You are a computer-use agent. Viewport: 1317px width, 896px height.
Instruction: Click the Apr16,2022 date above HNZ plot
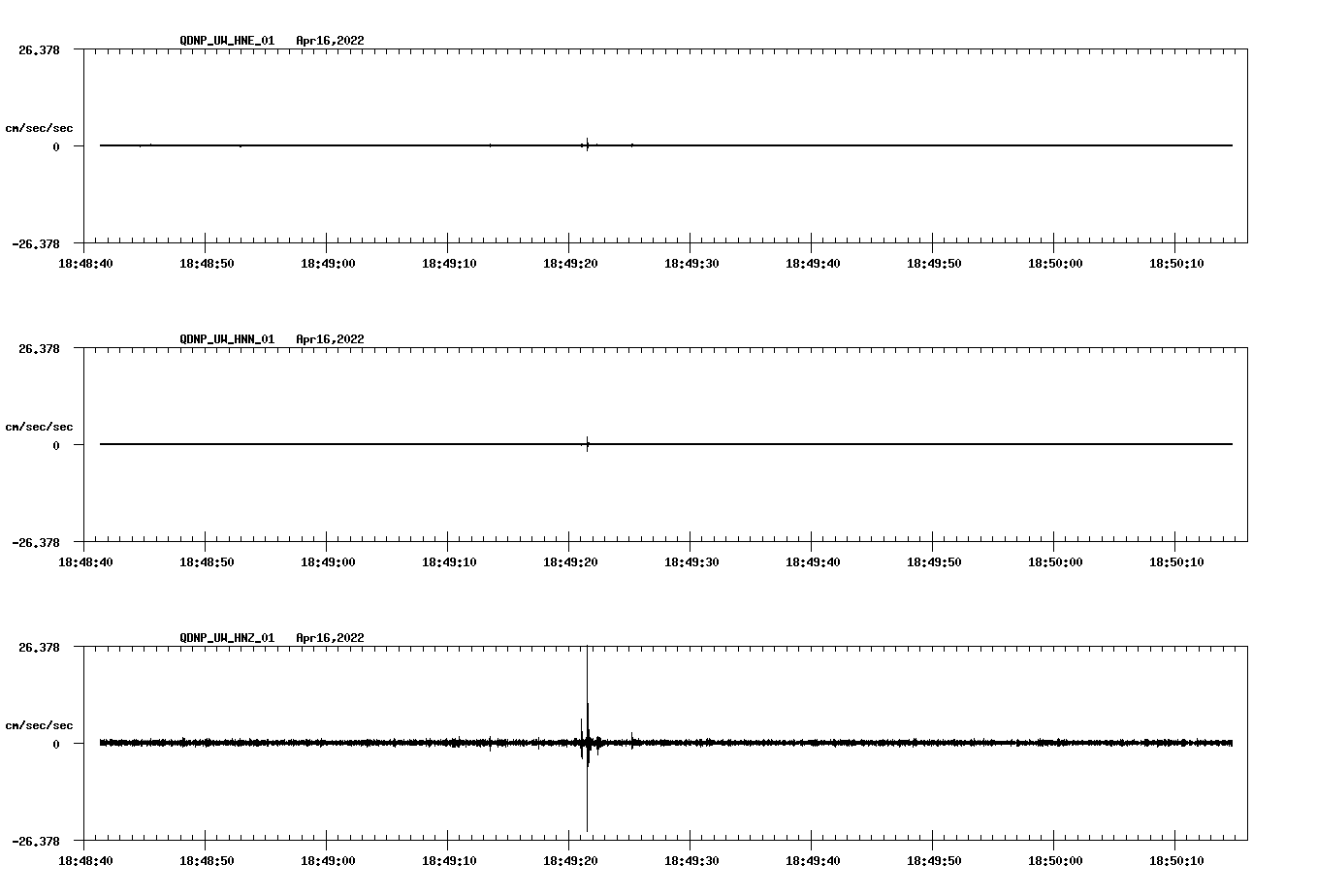pyautogui.click(x=330, y=638)
